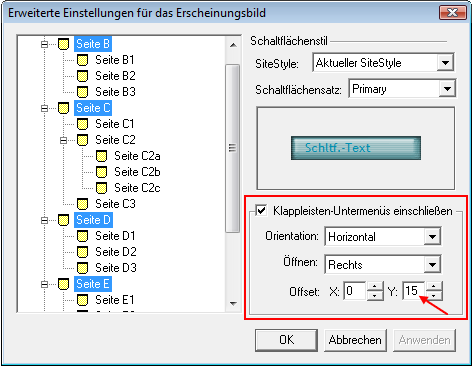This screenshot has height=366, width=472.
Task: Select Seite B2 in the tree
Action: pyautogui.click(x=115, y=76)
